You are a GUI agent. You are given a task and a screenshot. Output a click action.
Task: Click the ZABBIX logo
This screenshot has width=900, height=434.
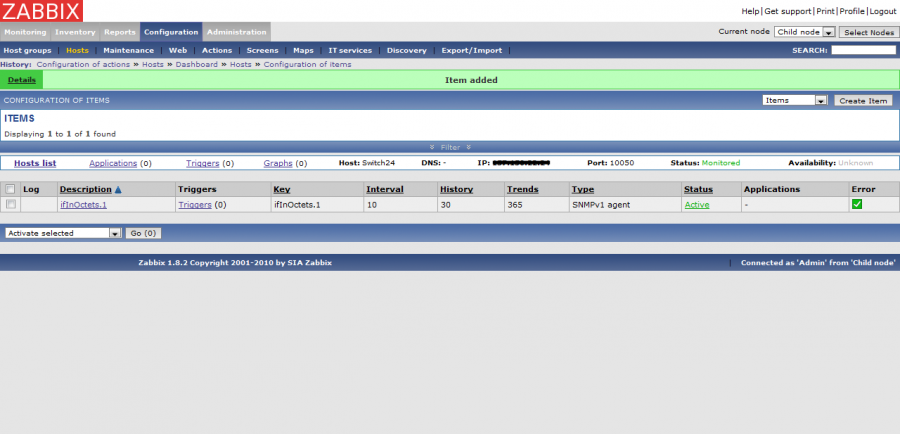click(41, 11)
